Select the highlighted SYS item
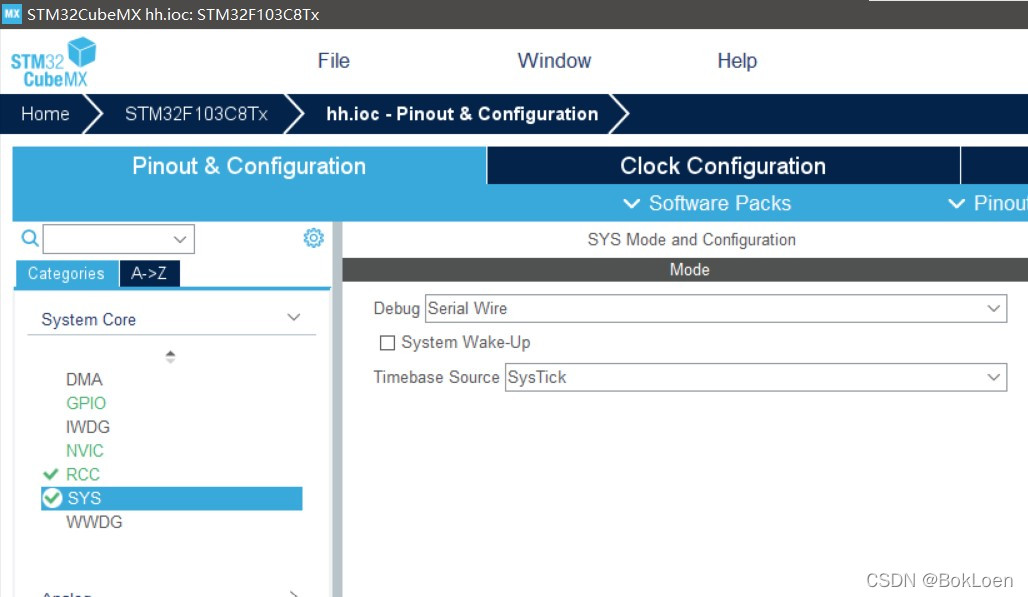1028x597 pixels. pyautogui.click(x=172, y=498)
